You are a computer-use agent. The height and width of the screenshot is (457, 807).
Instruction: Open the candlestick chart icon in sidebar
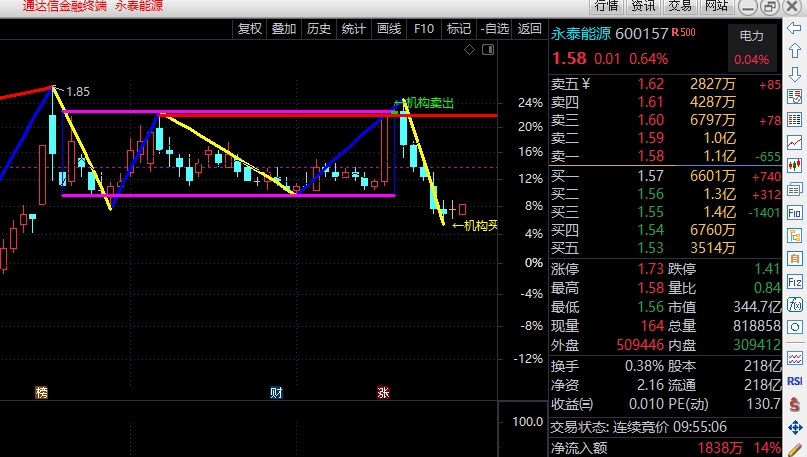(795, 166)
